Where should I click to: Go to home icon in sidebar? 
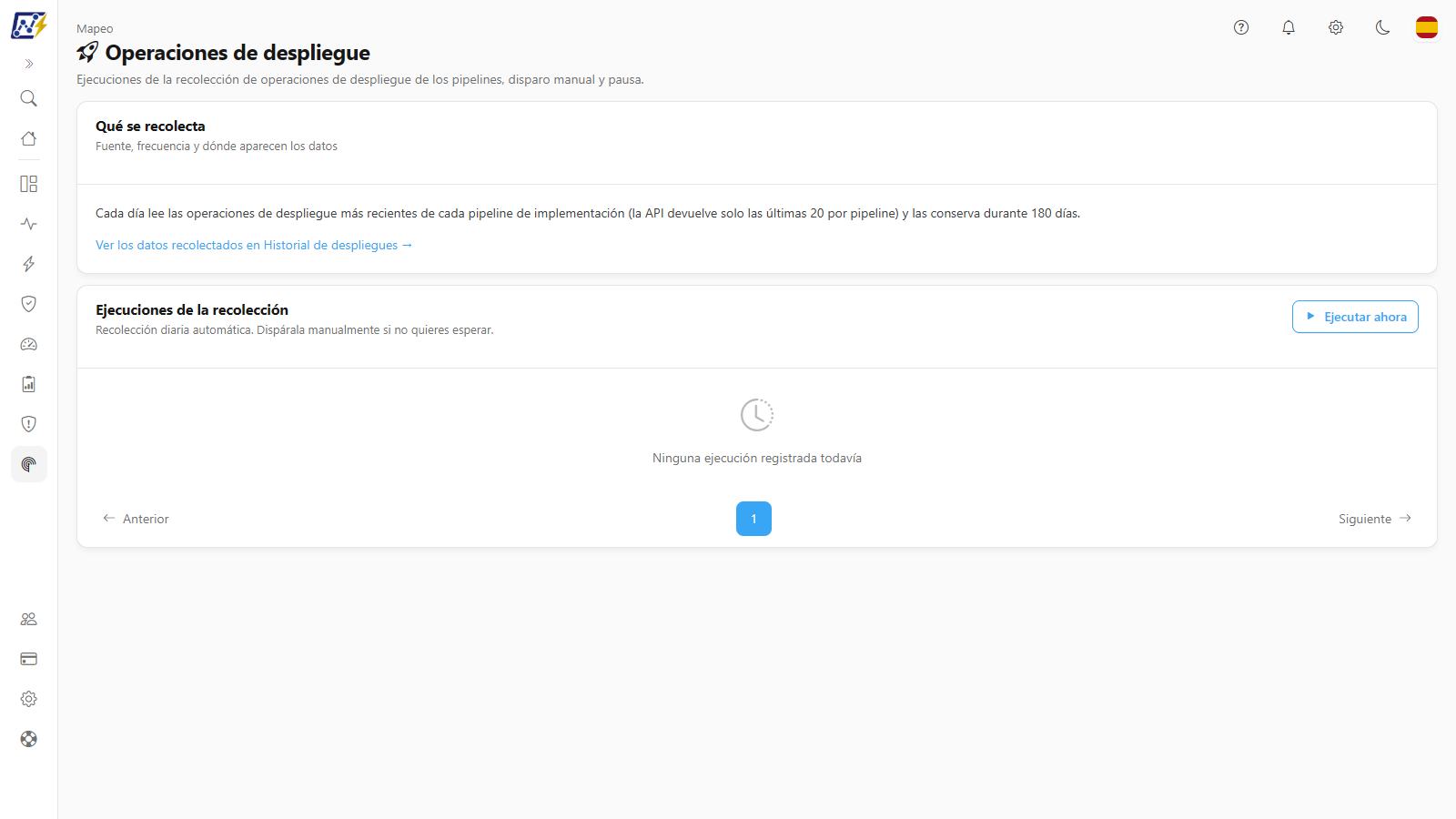29,138
